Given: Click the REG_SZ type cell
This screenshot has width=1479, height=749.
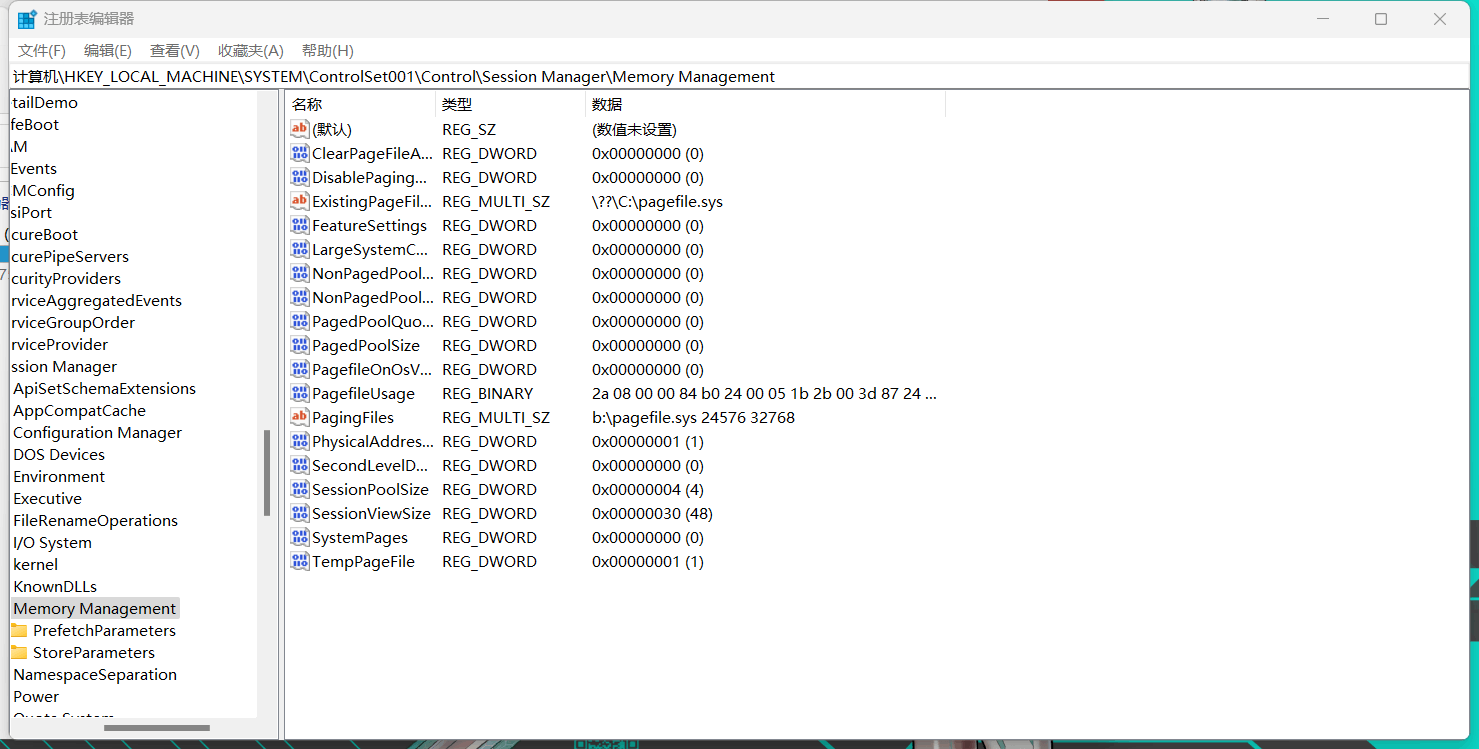Looking at the screenshot, I should pyautogui.click(x=469, y=129).
